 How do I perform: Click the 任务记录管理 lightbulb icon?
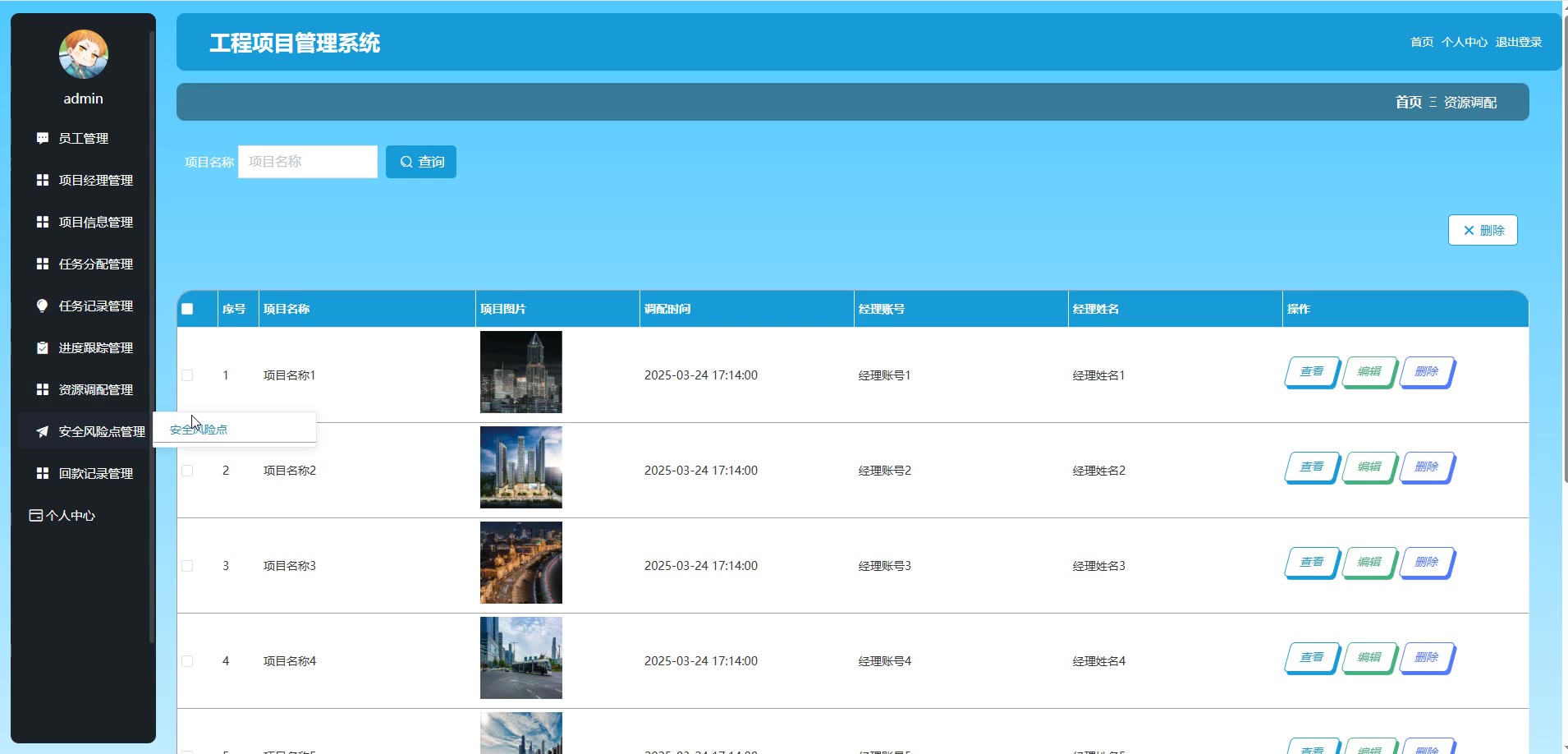[x=43, y=306]
